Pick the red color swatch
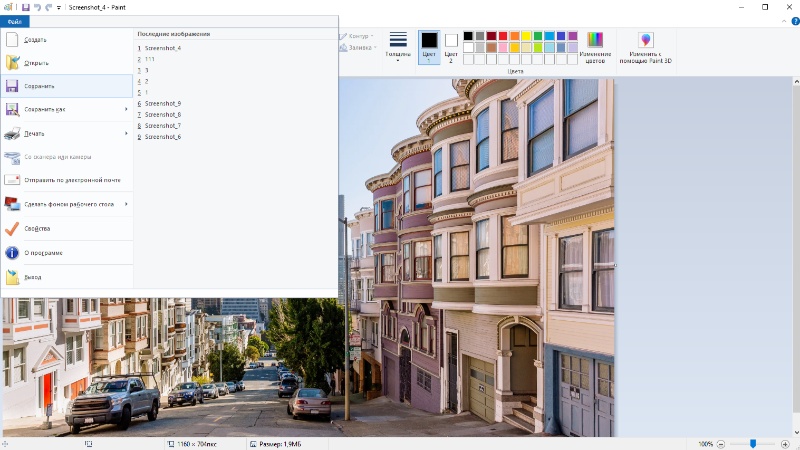 click(503, 36)
